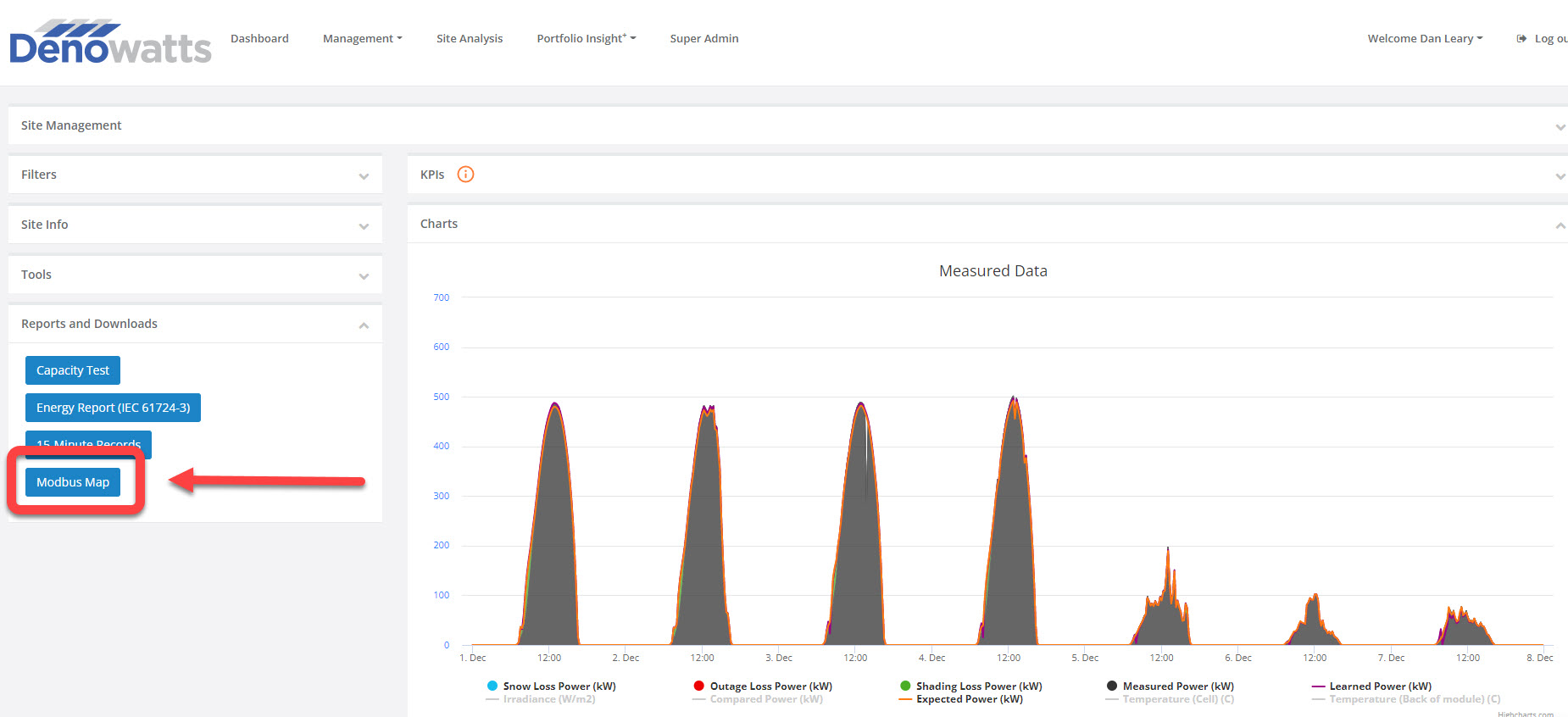
Task: Open Super Admin in the navbar
Action: click(x=703, y=39)
